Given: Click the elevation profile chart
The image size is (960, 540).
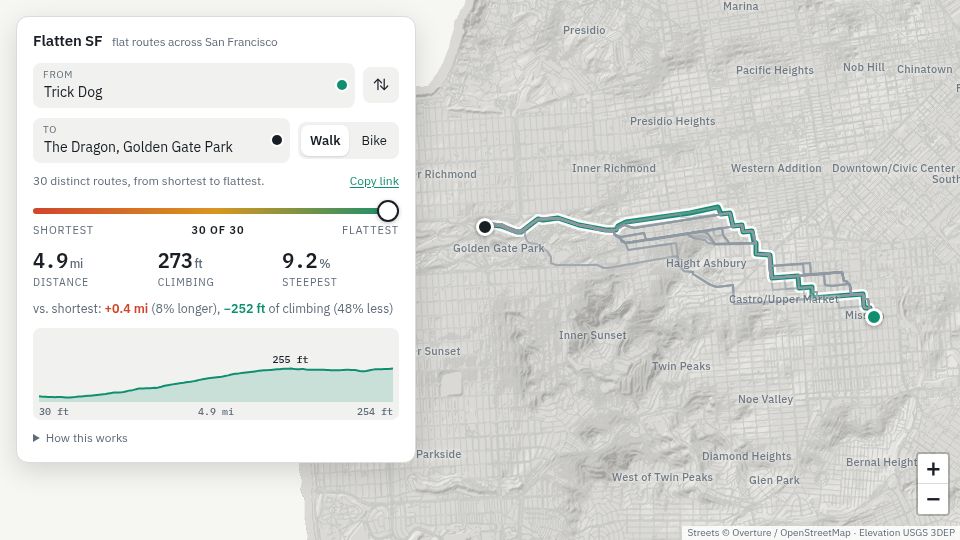Looking at the screenshot, I should coord(216,373).
